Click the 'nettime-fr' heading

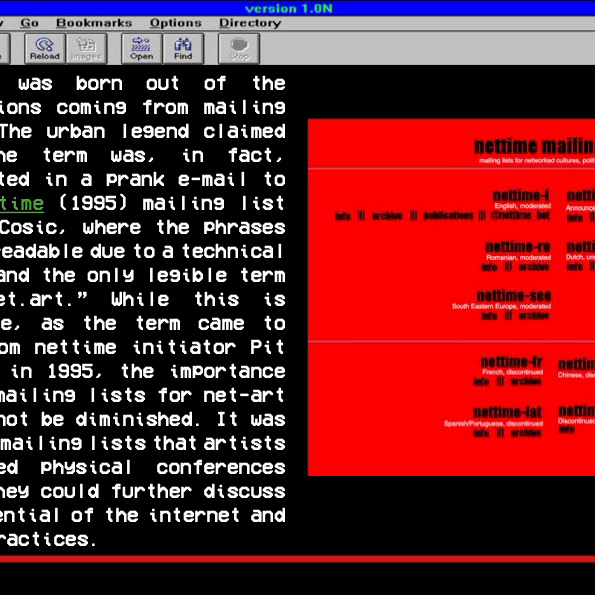(512, 362)
